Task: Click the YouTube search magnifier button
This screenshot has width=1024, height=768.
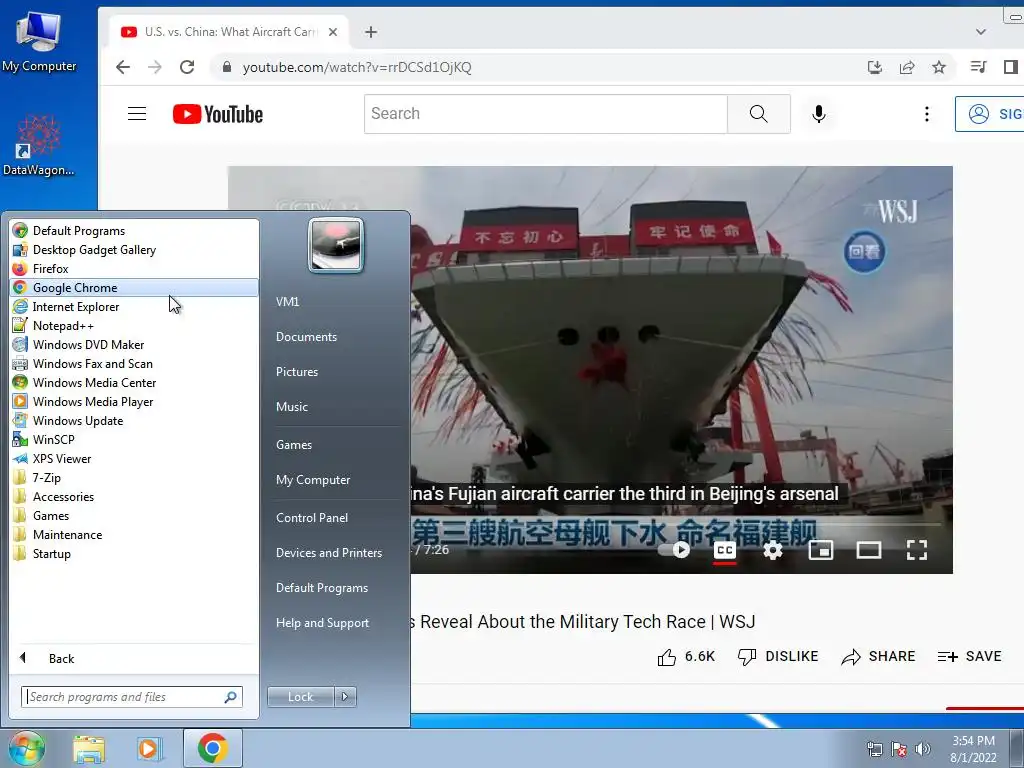Action: (758, 114)
